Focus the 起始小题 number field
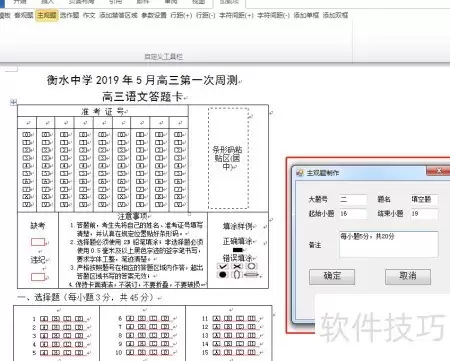The image size is (450, 361). tap(353, 214)
